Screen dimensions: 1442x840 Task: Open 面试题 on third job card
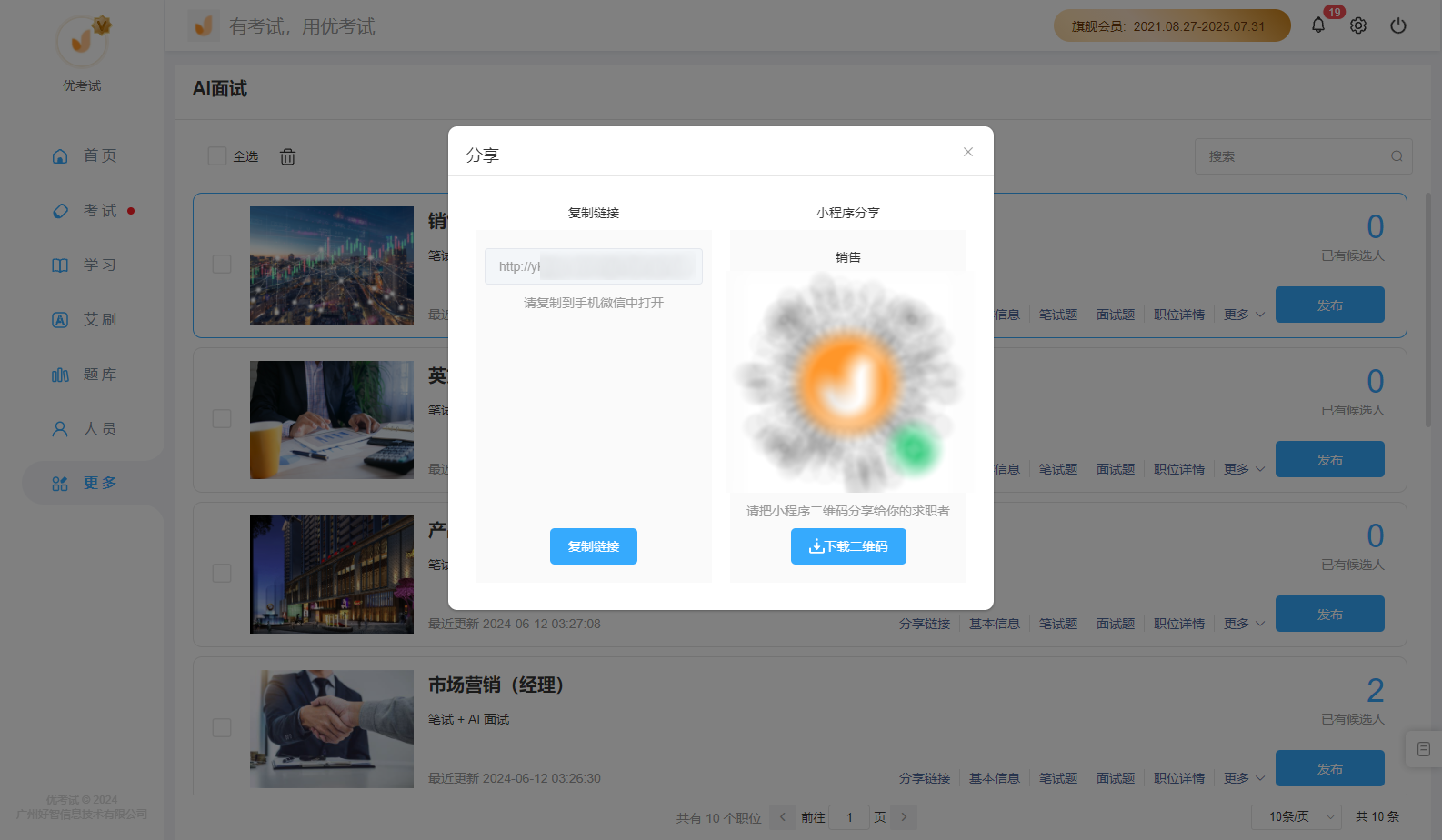(1116, 624)
